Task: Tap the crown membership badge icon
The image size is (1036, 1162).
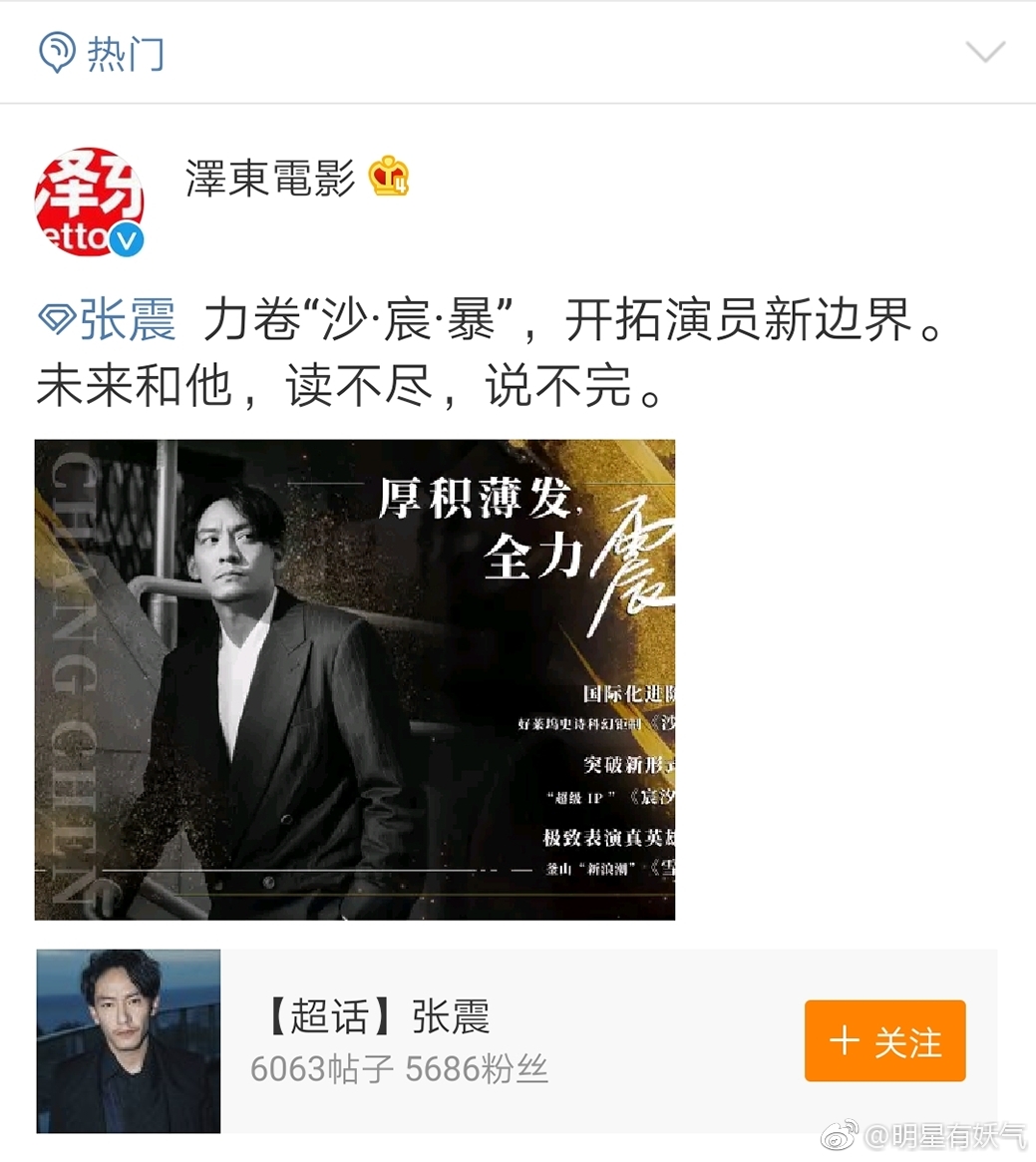Action: tap(390, 177)
